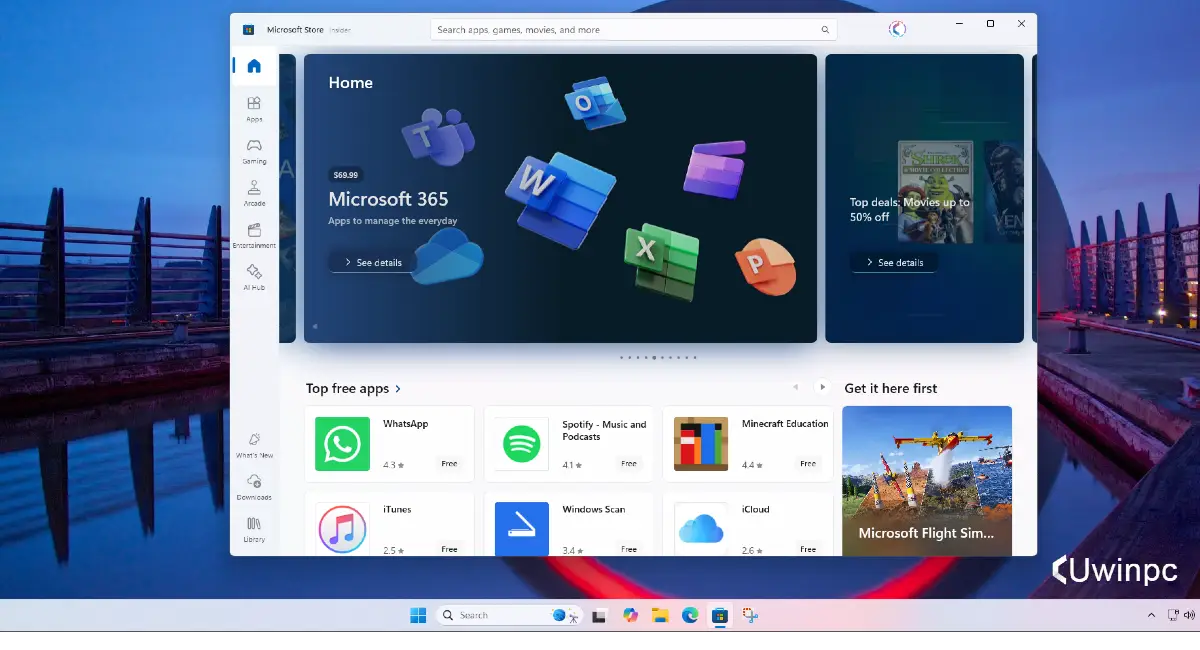1200x650 pixels.
Task: Click the Microsoft Store logo in the title bar
Action: tap(248, 30)
